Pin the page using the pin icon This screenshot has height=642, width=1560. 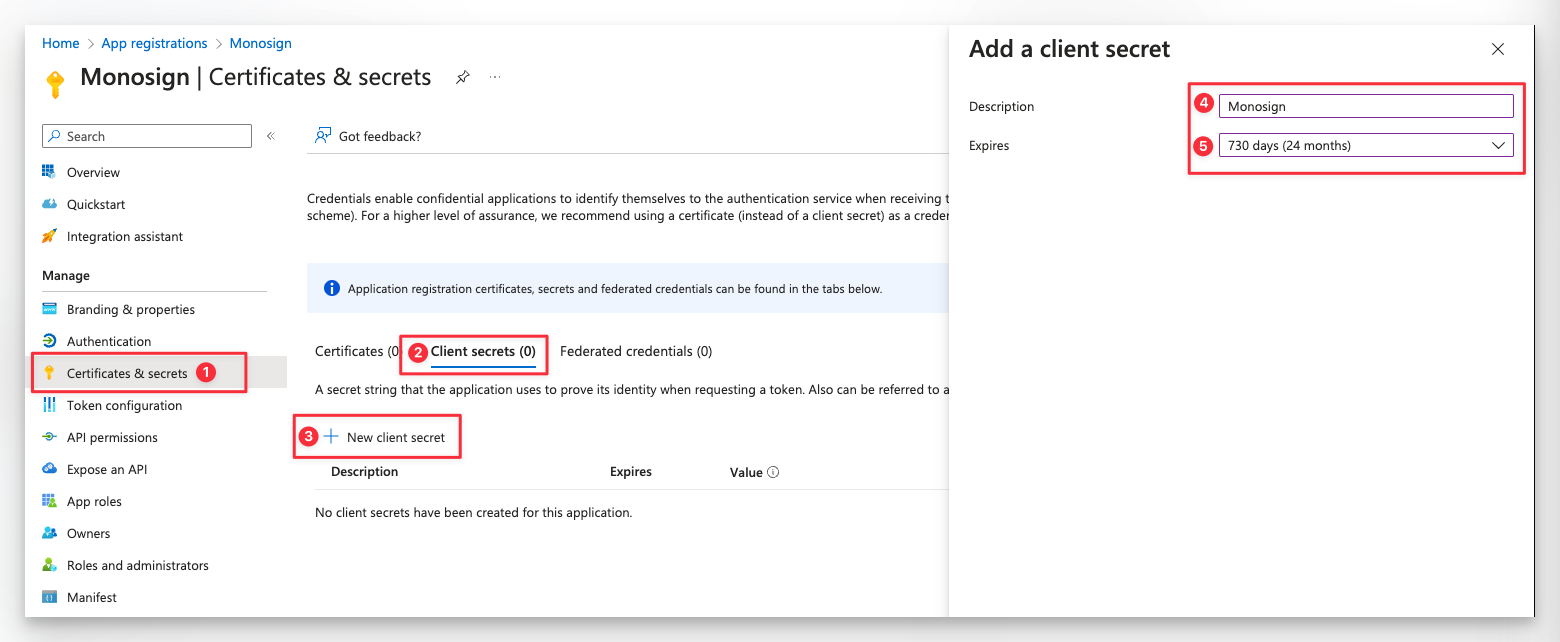coord(462,77)
